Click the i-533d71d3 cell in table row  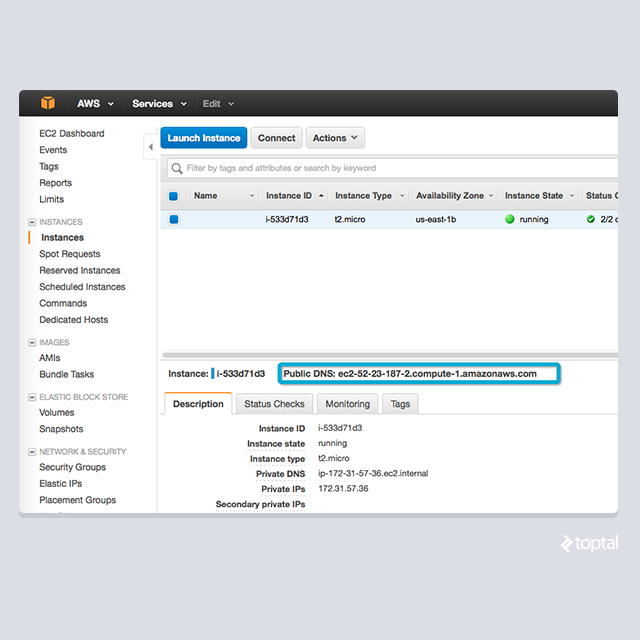pyautogui.click(x=287, y=219)
